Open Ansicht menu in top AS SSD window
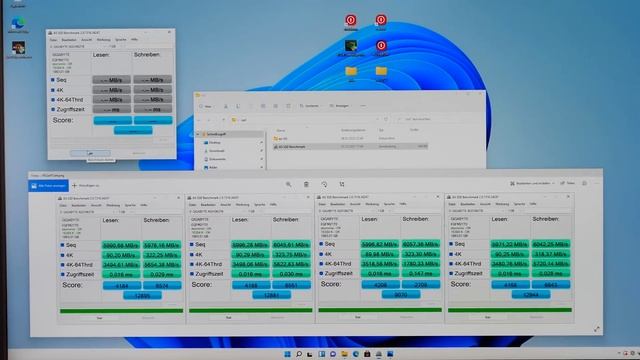This screenshot has height=360, width=640. (87, 40)
